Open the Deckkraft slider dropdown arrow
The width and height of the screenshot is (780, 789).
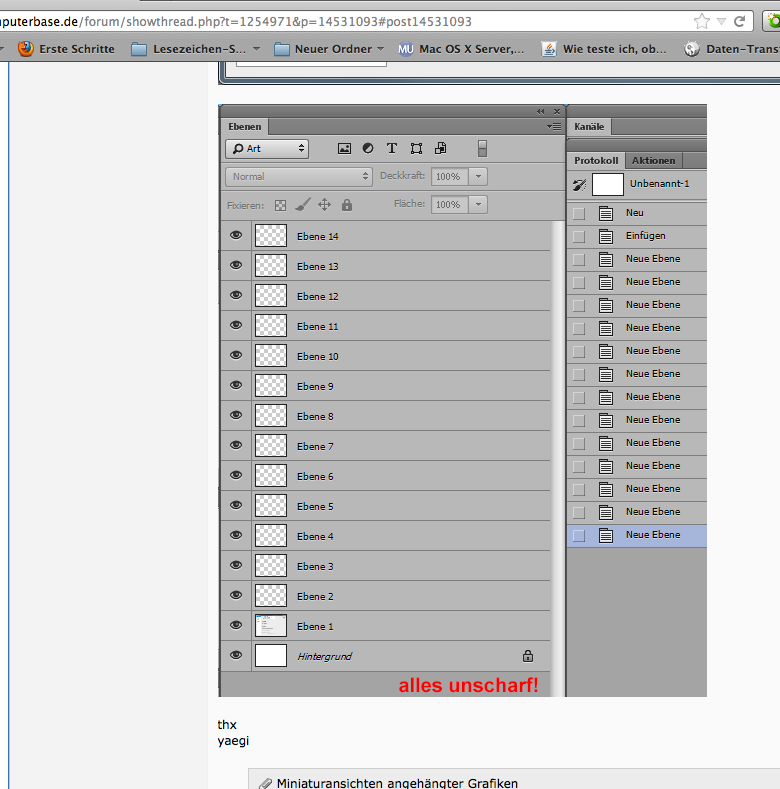tap(479, 177)
